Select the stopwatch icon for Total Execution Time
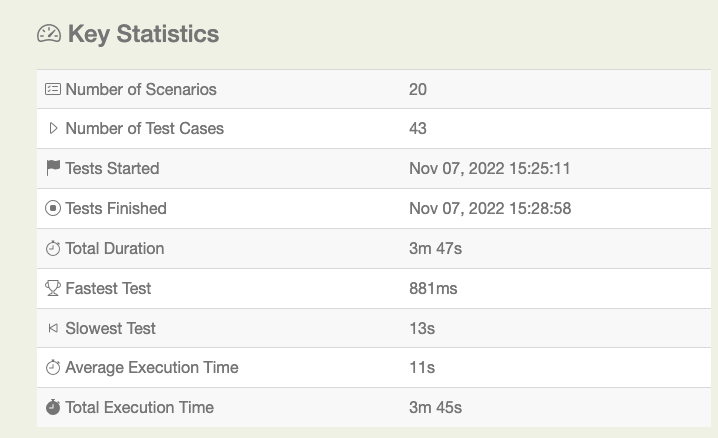This screenshot has height=438, width=718. (x=53, y=407)
